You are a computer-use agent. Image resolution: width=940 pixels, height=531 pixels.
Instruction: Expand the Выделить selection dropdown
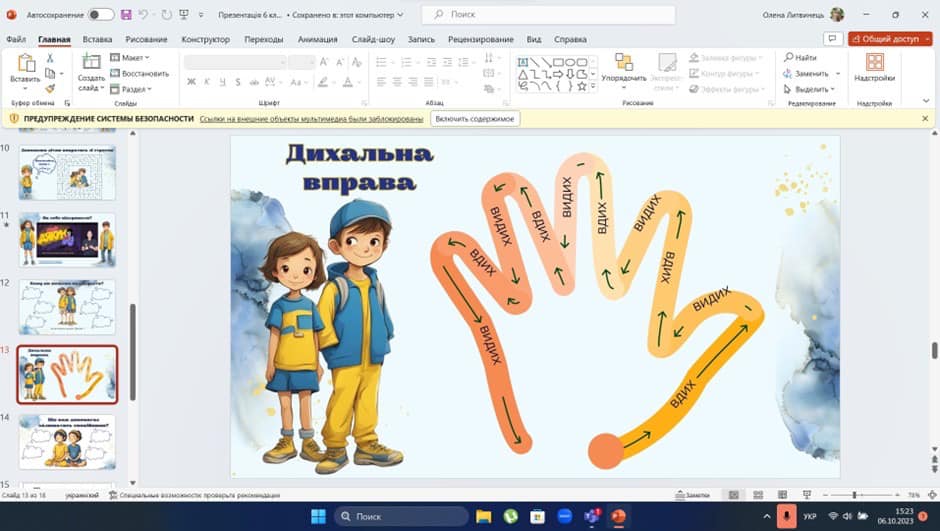coord(811,89)
